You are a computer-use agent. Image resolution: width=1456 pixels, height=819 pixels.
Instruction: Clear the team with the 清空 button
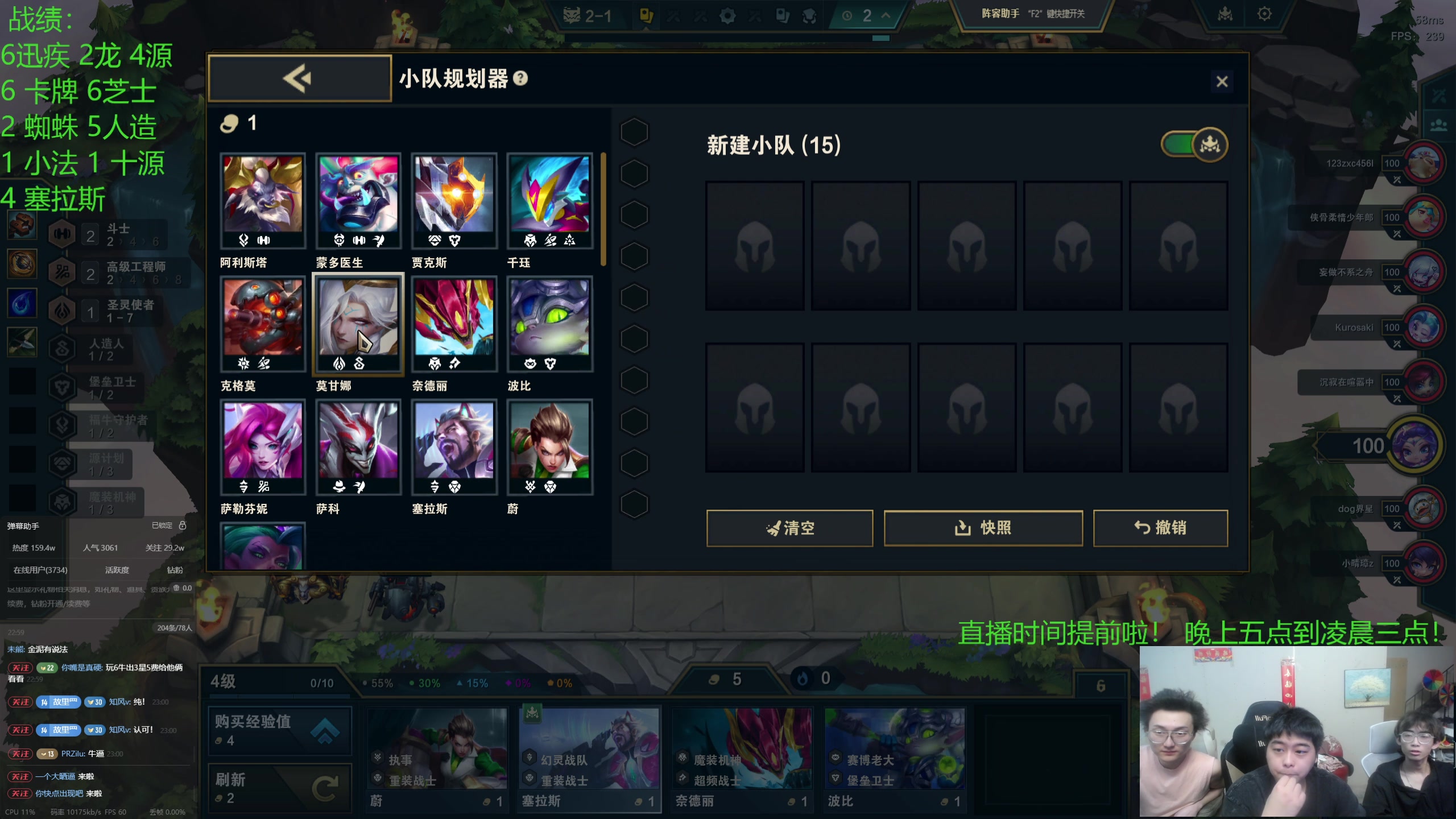point(789,528)
